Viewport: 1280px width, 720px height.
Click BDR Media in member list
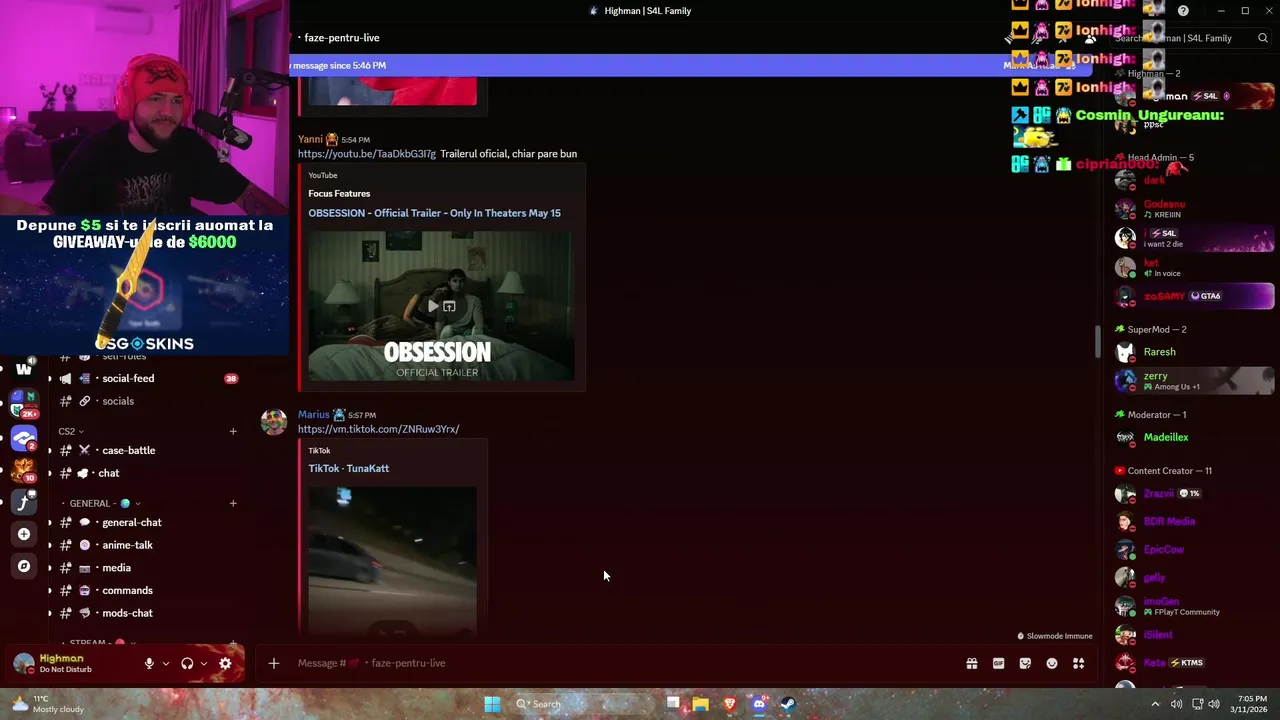pyautogui.click(x=1169, y=521)
